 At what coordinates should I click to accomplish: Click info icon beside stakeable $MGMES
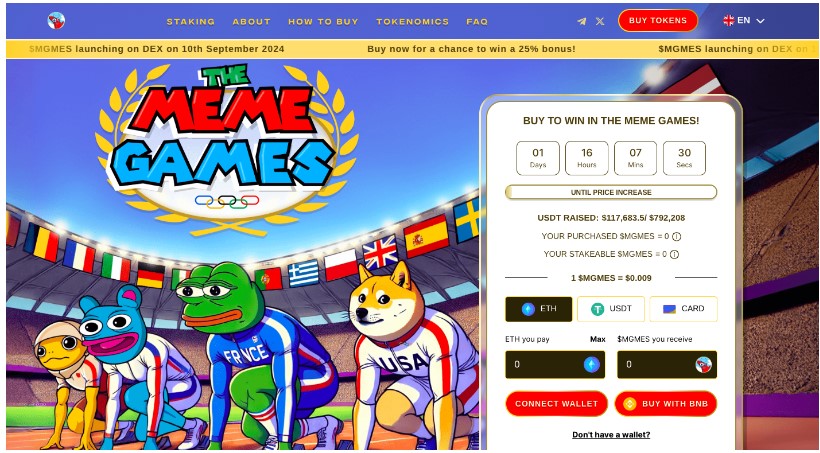675,254
